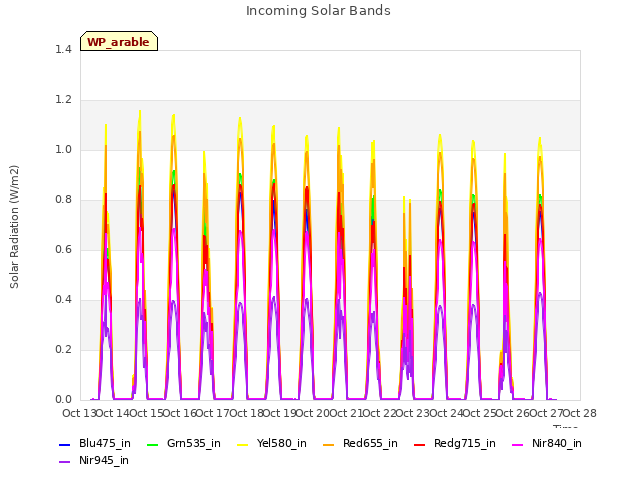640x480 pixels.
Task: Click the yellow Yel580_in legend color marker
Action: coord(243,444)
